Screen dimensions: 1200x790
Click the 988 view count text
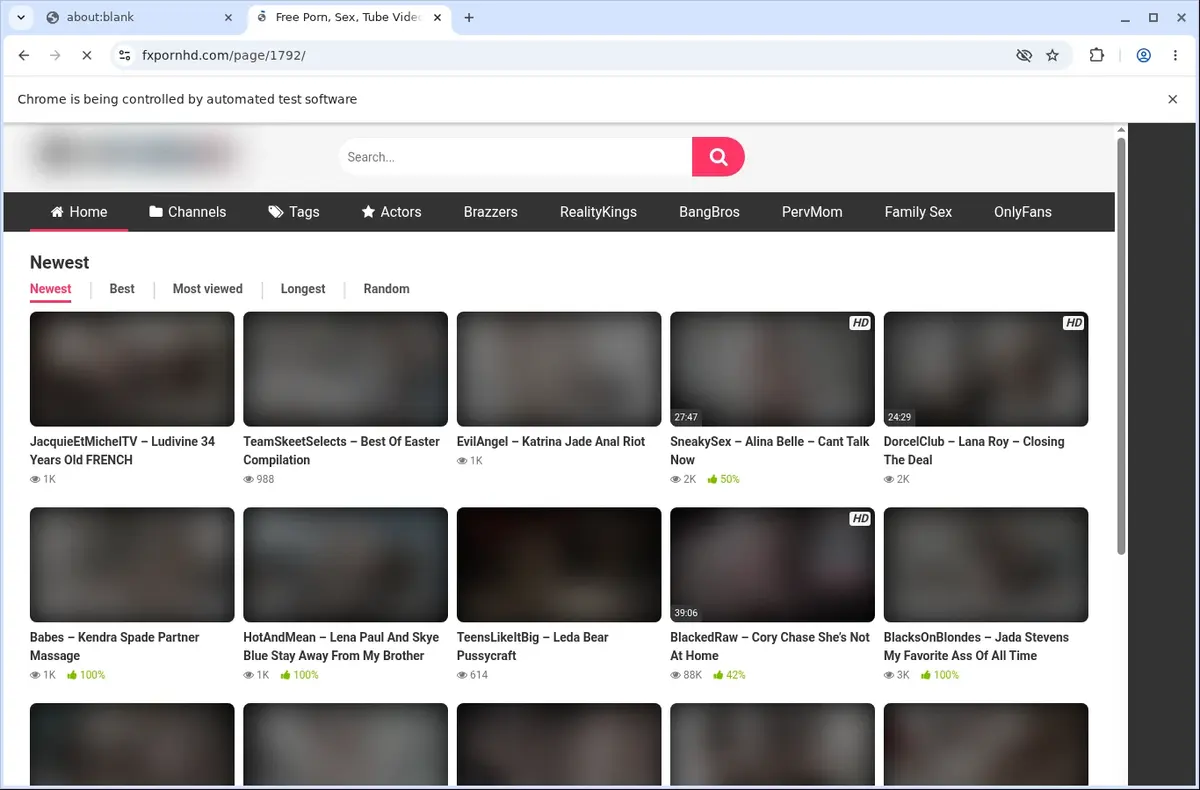tap(265, 480)
